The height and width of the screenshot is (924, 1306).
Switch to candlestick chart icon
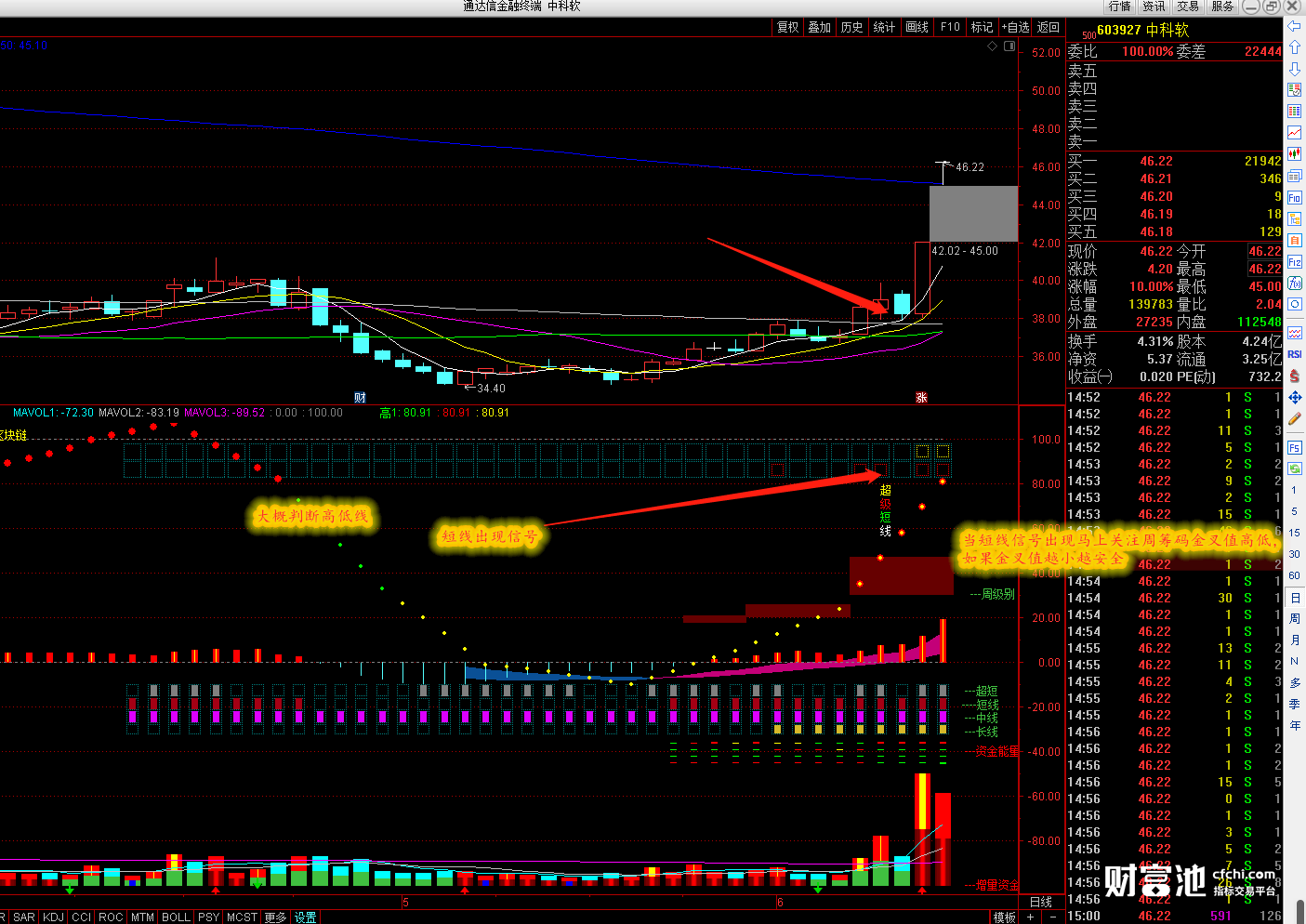1294,154
